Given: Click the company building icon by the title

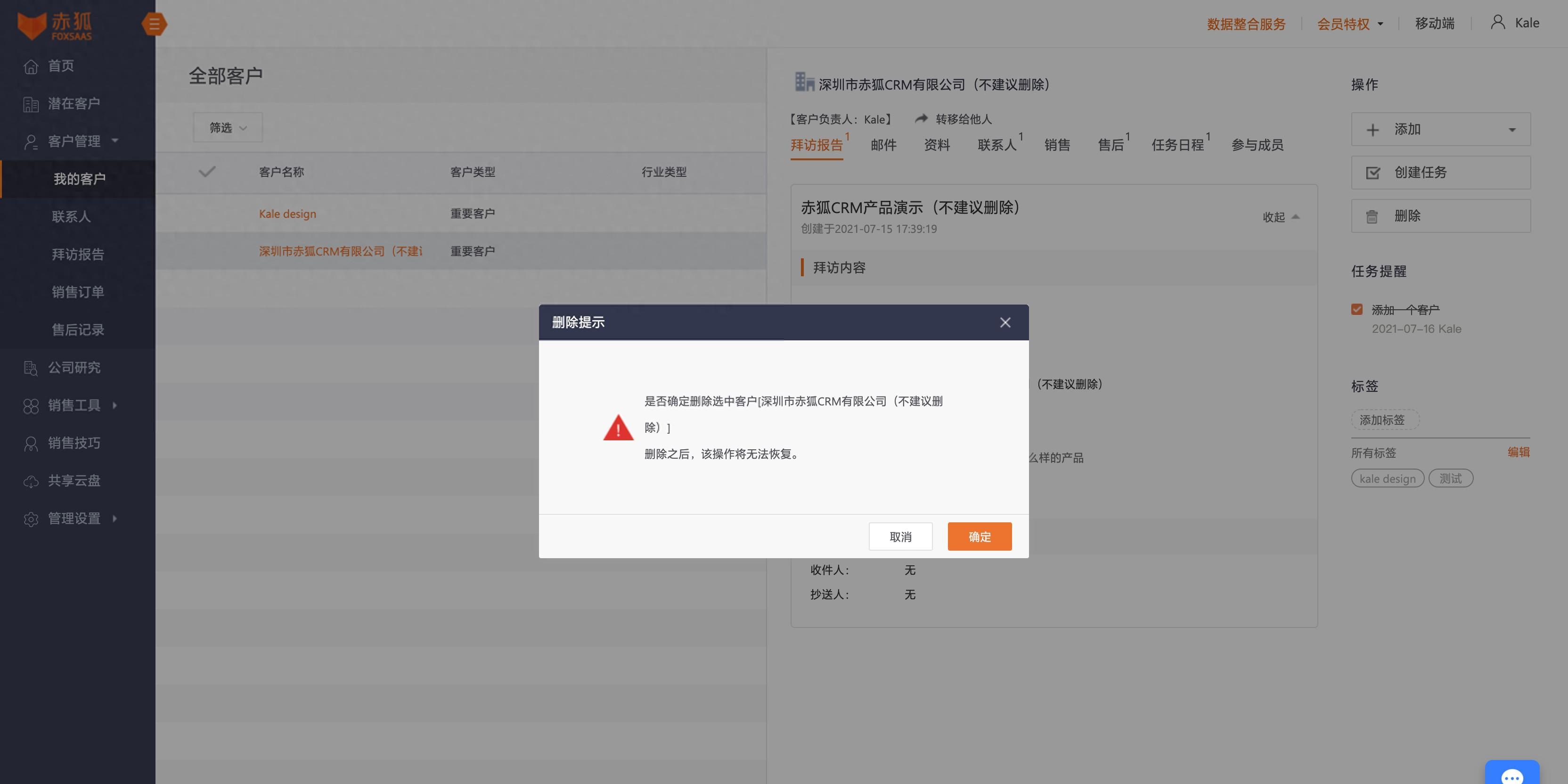Looking at the screenshot, I should [804, 82].
